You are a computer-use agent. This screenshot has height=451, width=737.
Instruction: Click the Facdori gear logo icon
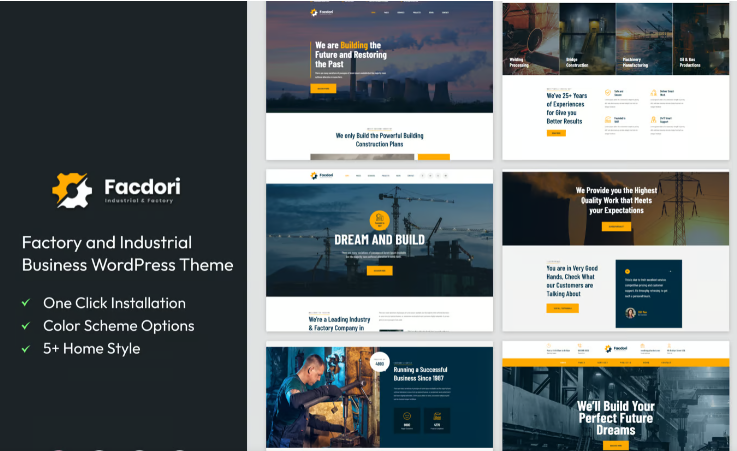tap(72, 190)
